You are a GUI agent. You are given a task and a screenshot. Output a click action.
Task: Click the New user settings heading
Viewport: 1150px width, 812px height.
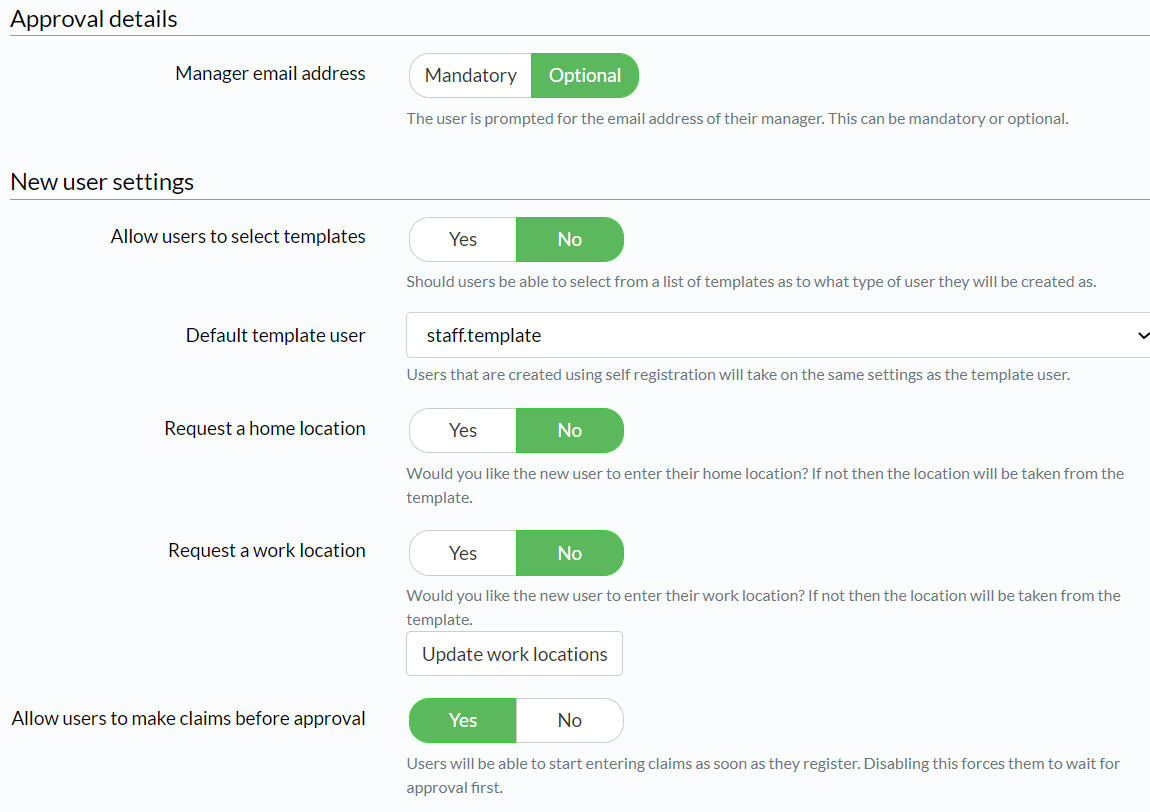click(x=102, y=182)
